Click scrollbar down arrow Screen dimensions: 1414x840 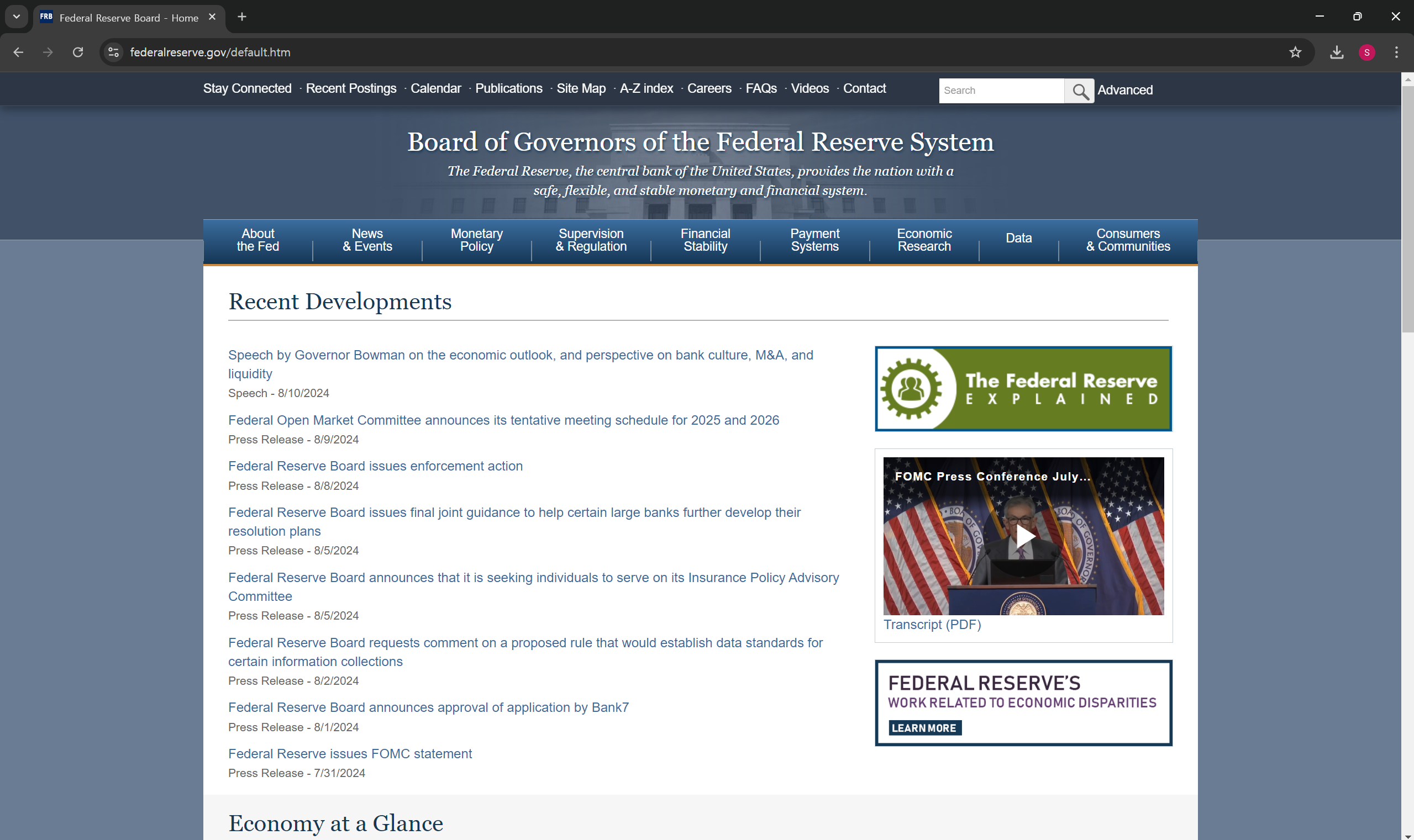coord(1407,836)
